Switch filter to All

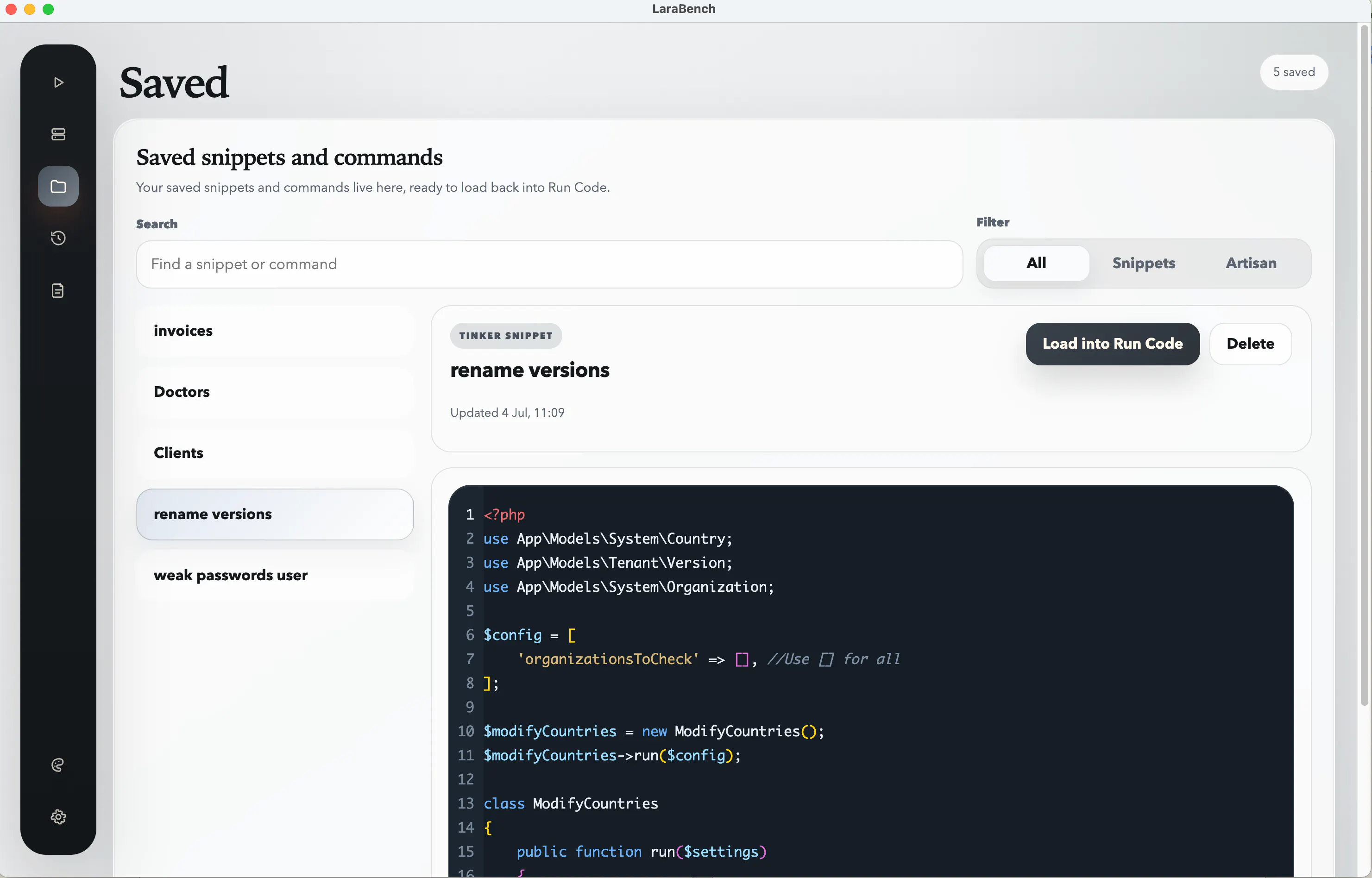click(x=1036, y=263)
